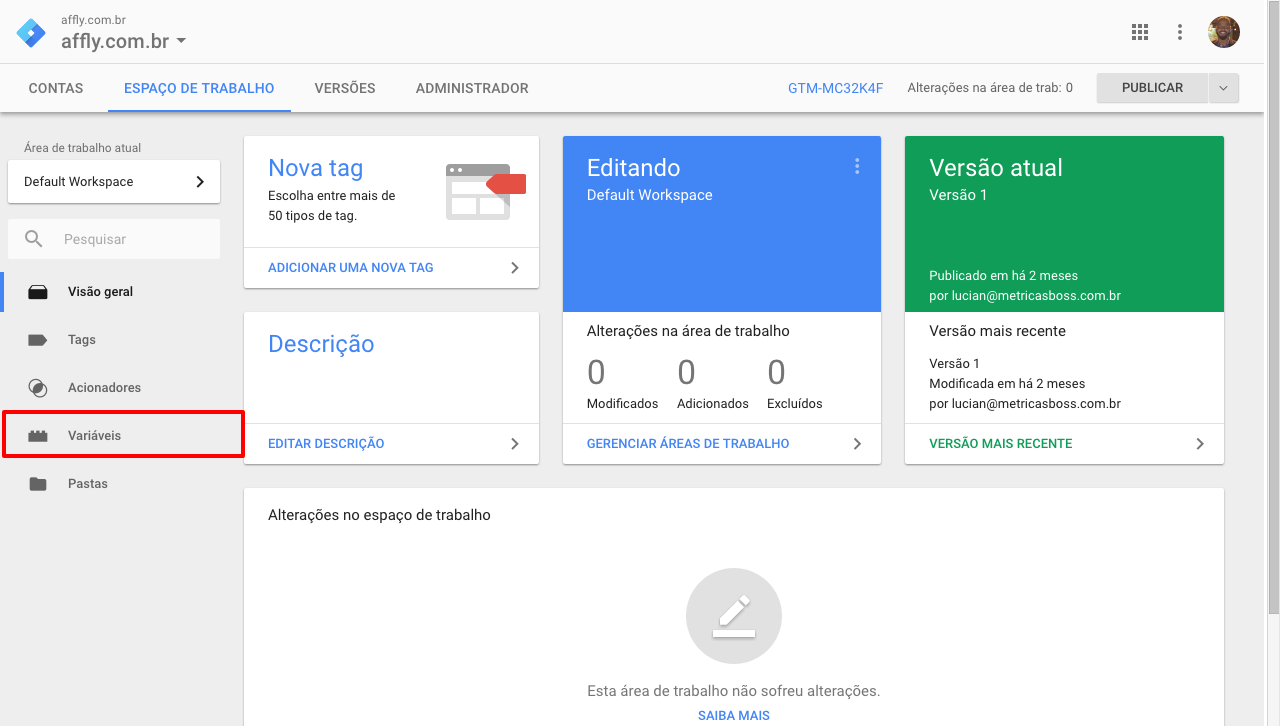1280x726 pixels.
Task: Select Variáveis in the sidebar
Action: click(94, 436)
